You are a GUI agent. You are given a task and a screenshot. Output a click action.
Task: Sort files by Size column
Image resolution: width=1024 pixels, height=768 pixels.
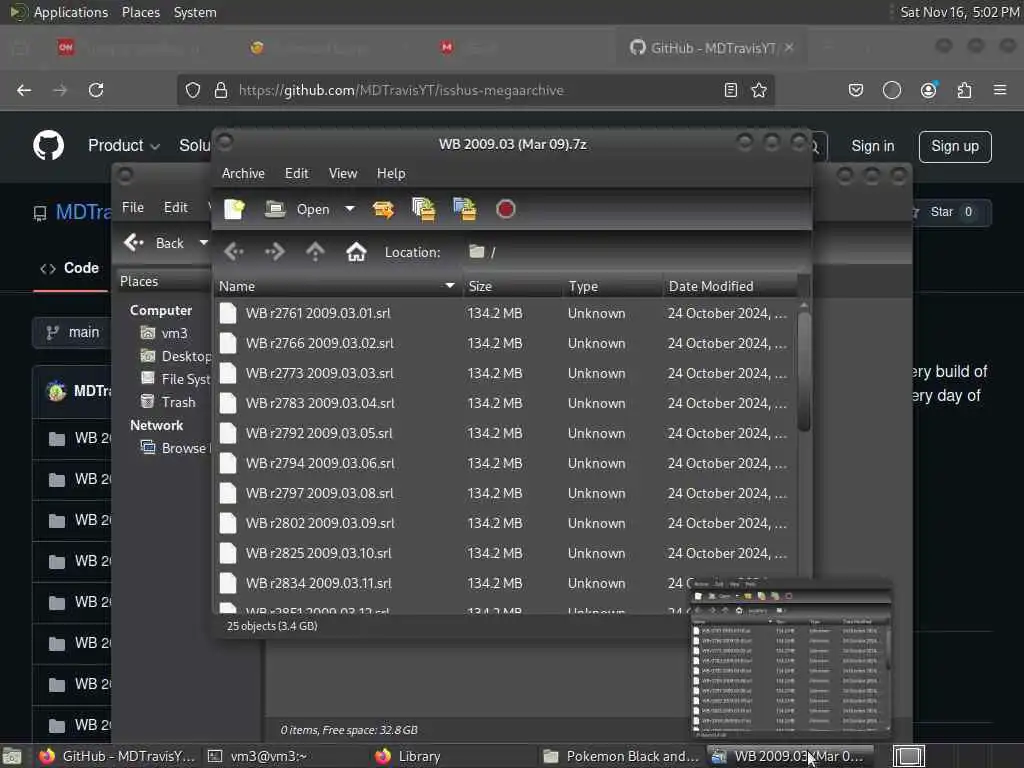point(513,286)
